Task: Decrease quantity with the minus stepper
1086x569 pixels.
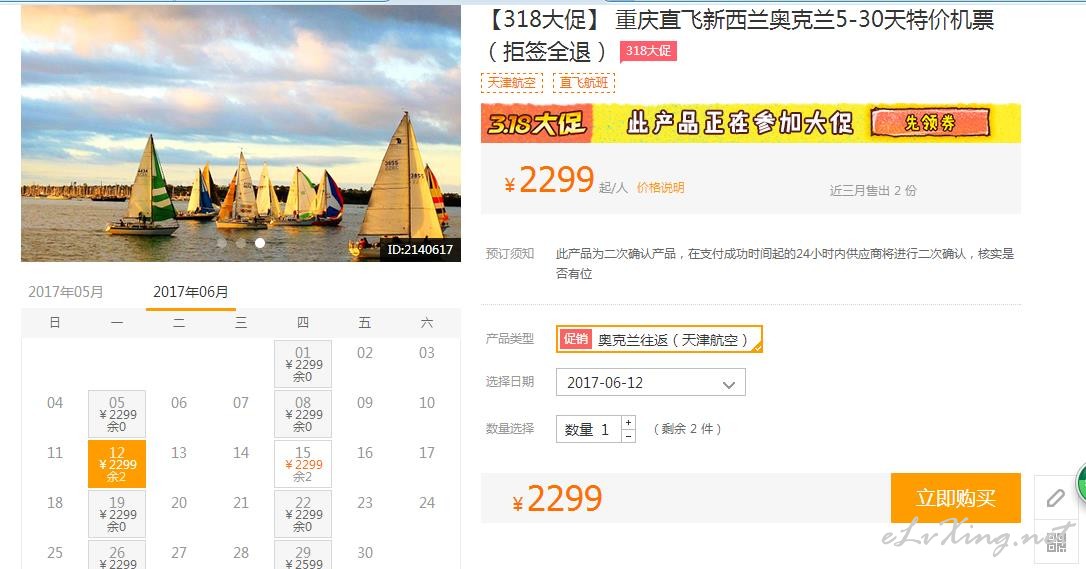Action: click(x=628, y=436)
